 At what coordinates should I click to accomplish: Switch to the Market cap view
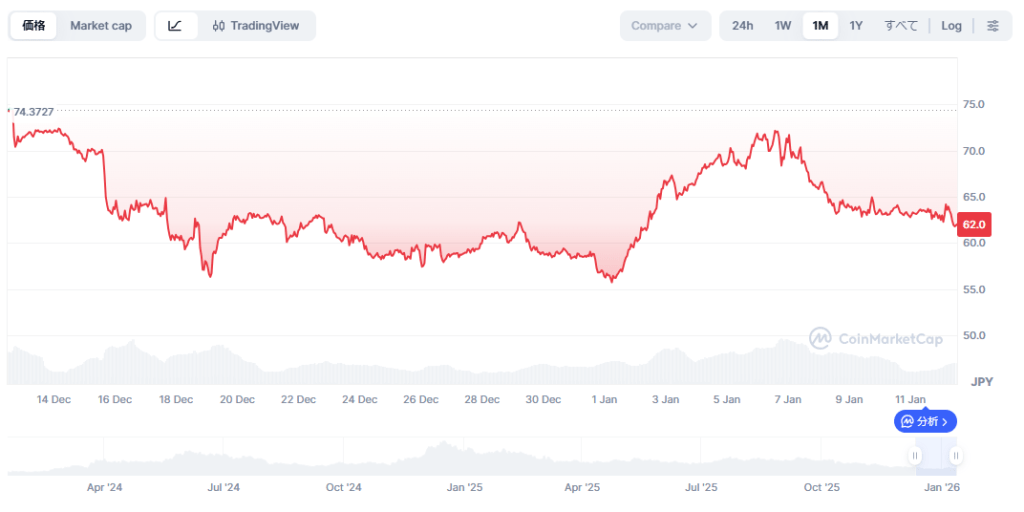[100, 26]
